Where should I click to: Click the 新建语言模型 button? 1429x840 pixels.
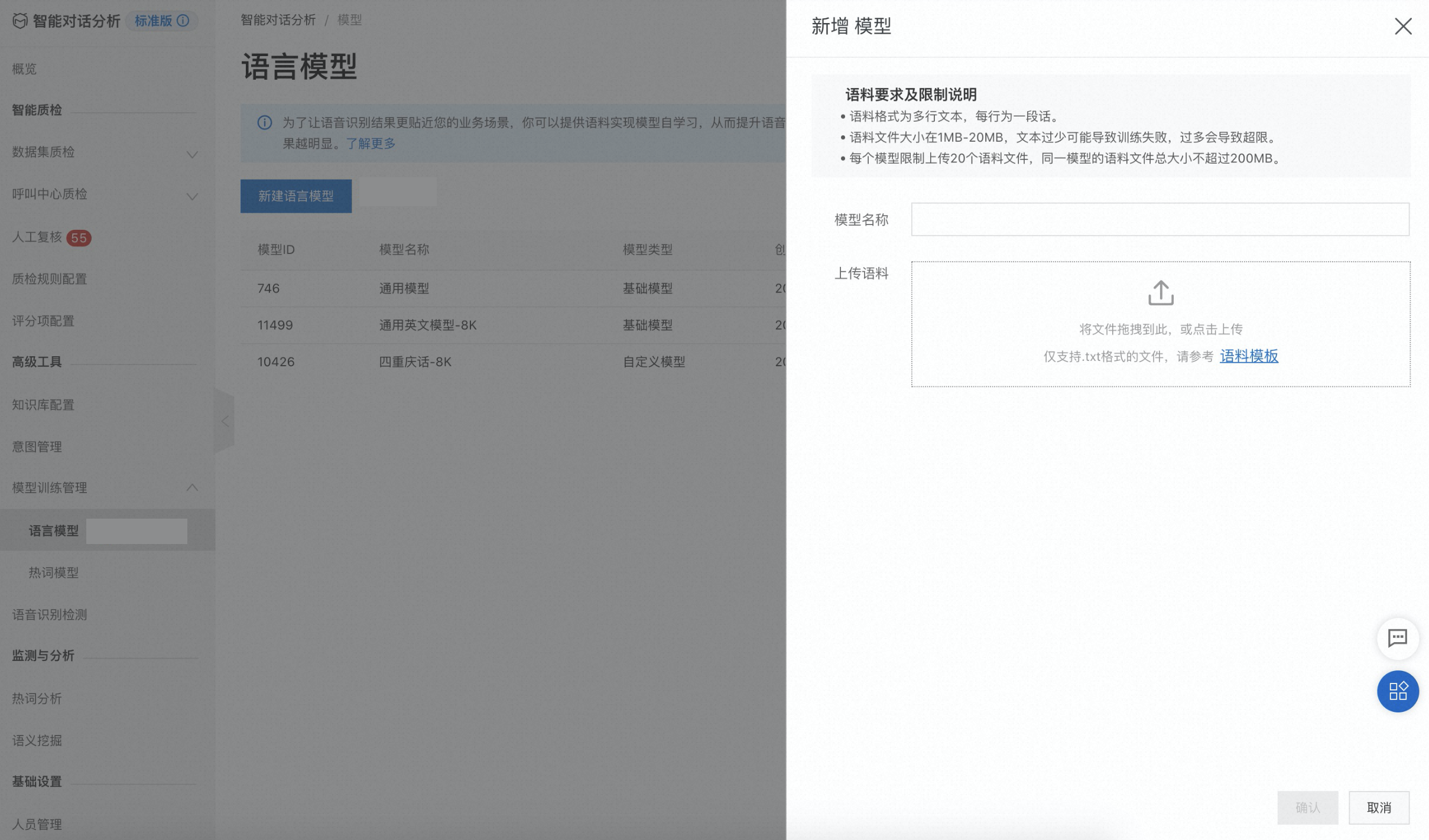coord(296,196)
